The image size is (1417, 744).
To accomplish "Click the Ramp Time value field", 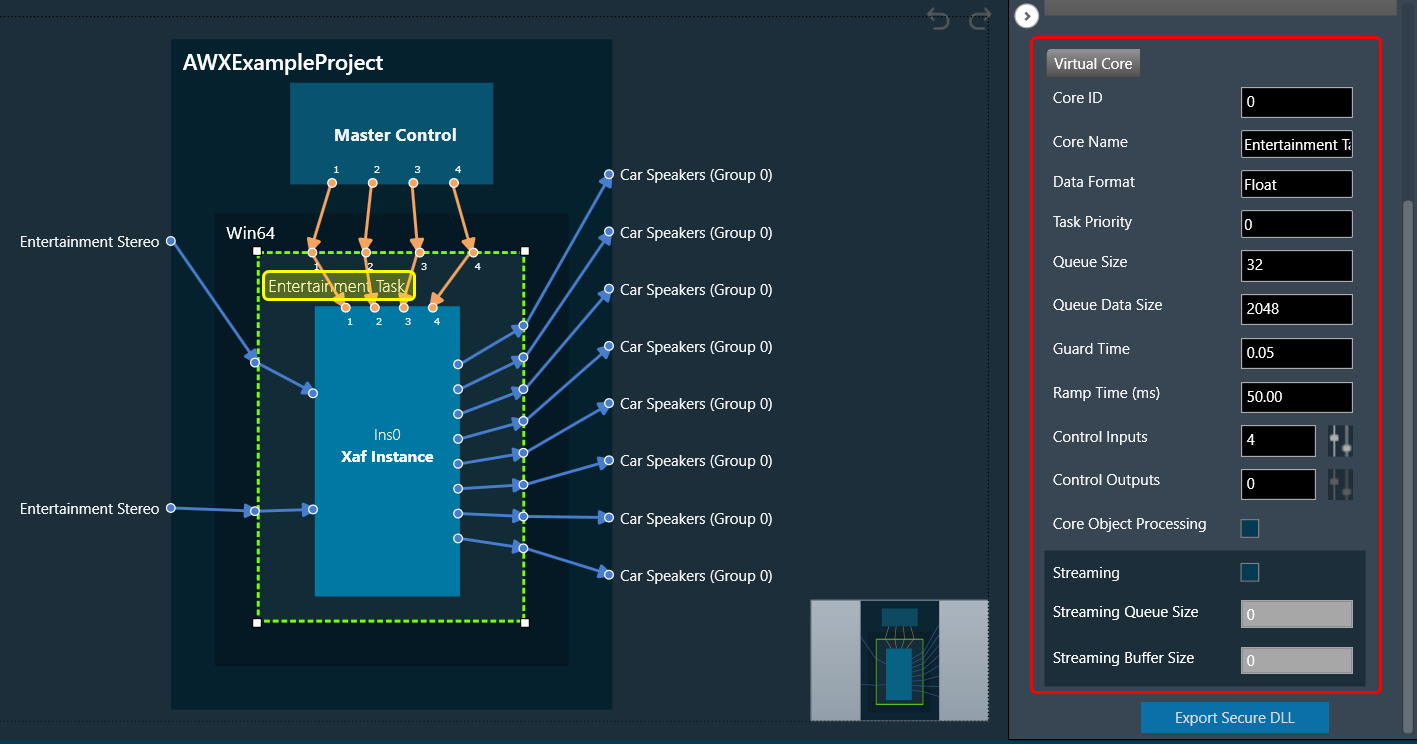I will click(1296, 397).
